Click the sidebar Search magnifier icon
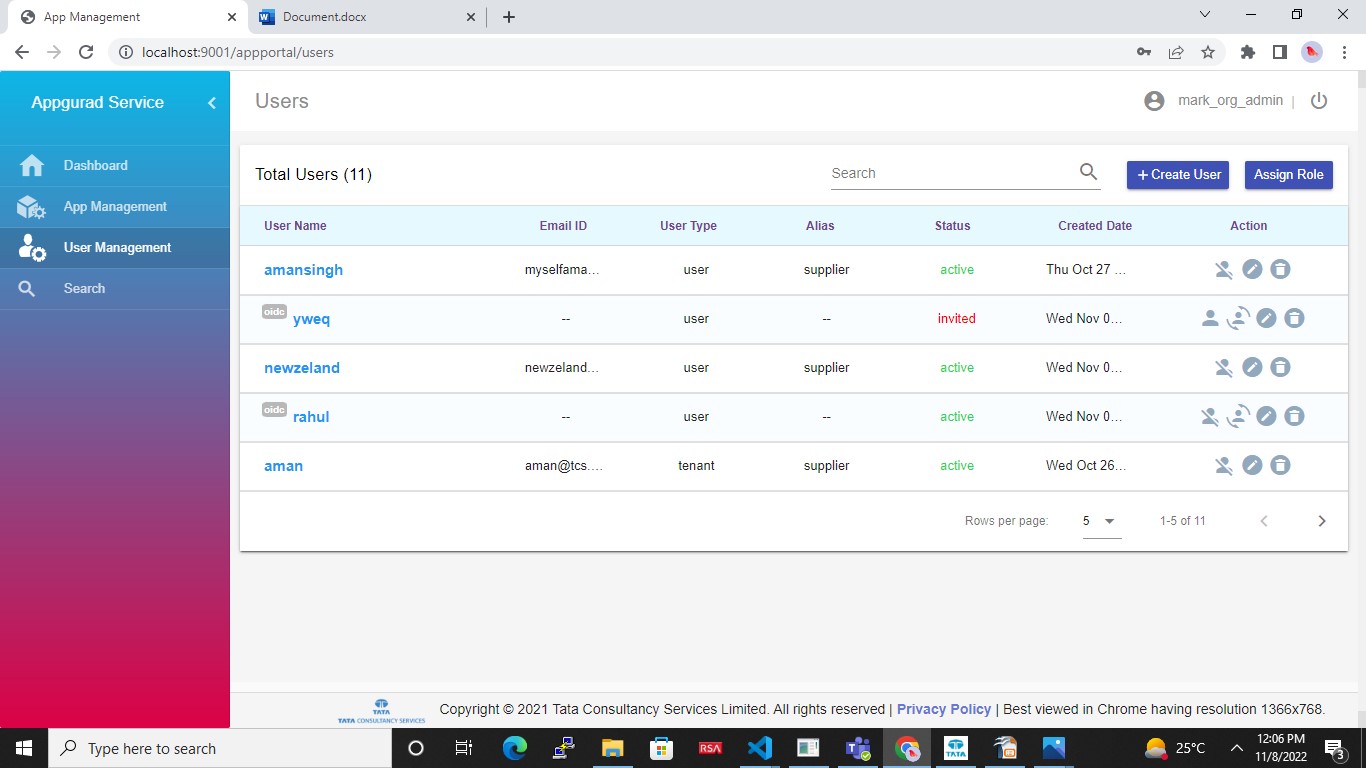The height and width of the screenshot is (768, 1366). tap(27, 289)
